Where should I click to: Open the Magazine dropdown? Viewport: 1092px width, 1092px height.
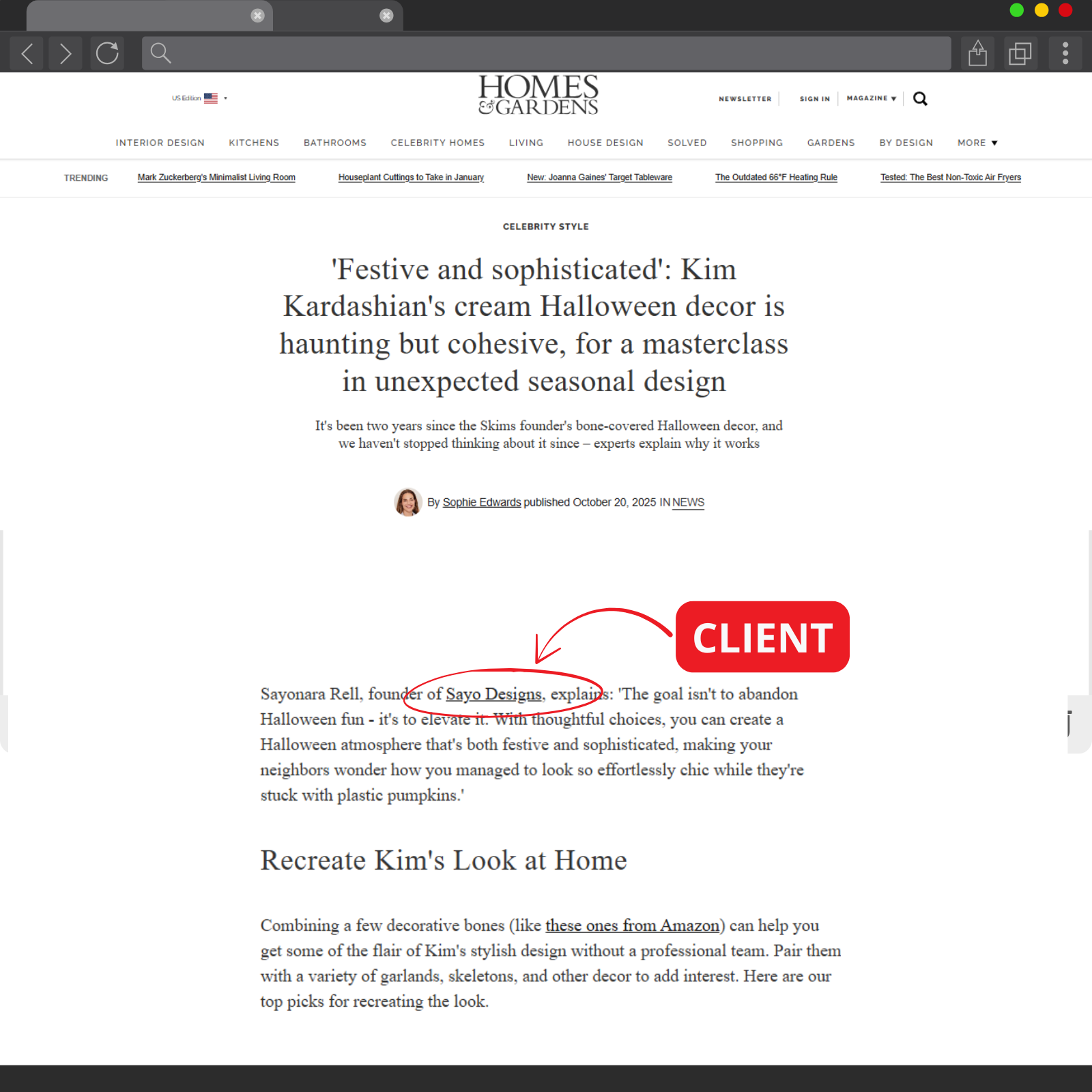(x=871, y=98)
